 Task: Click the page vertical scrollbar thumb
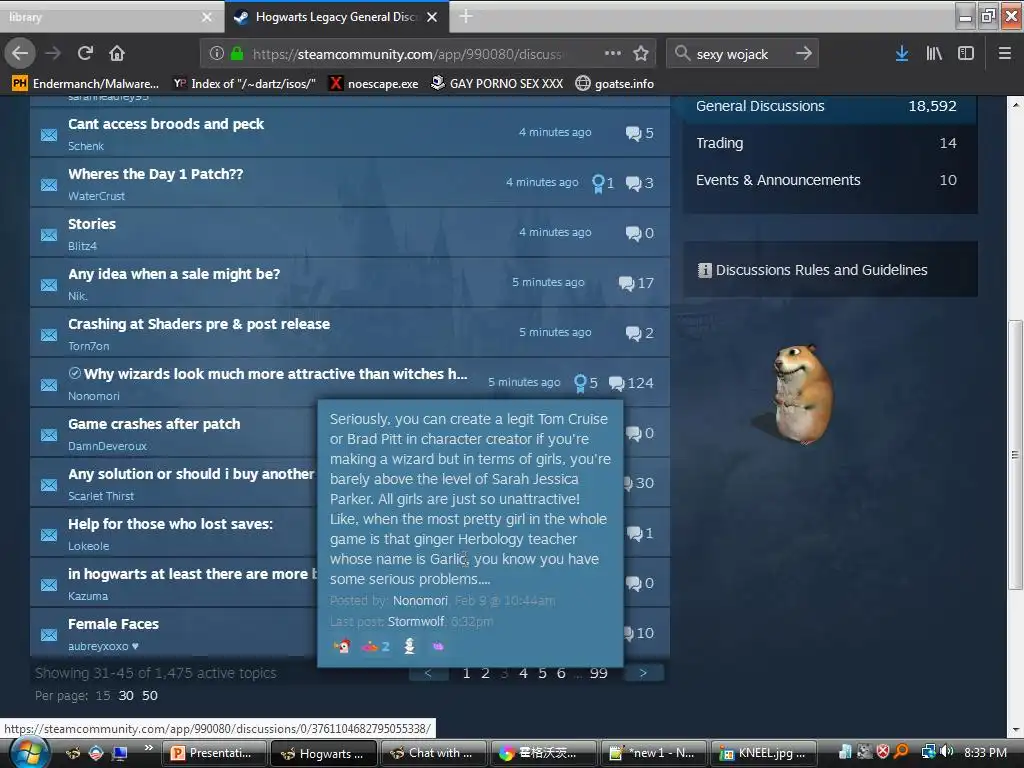tap(1015, 455)
